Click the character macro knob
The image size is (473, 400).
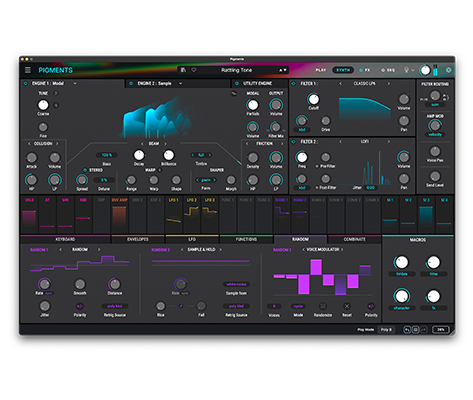coord(401,296)
